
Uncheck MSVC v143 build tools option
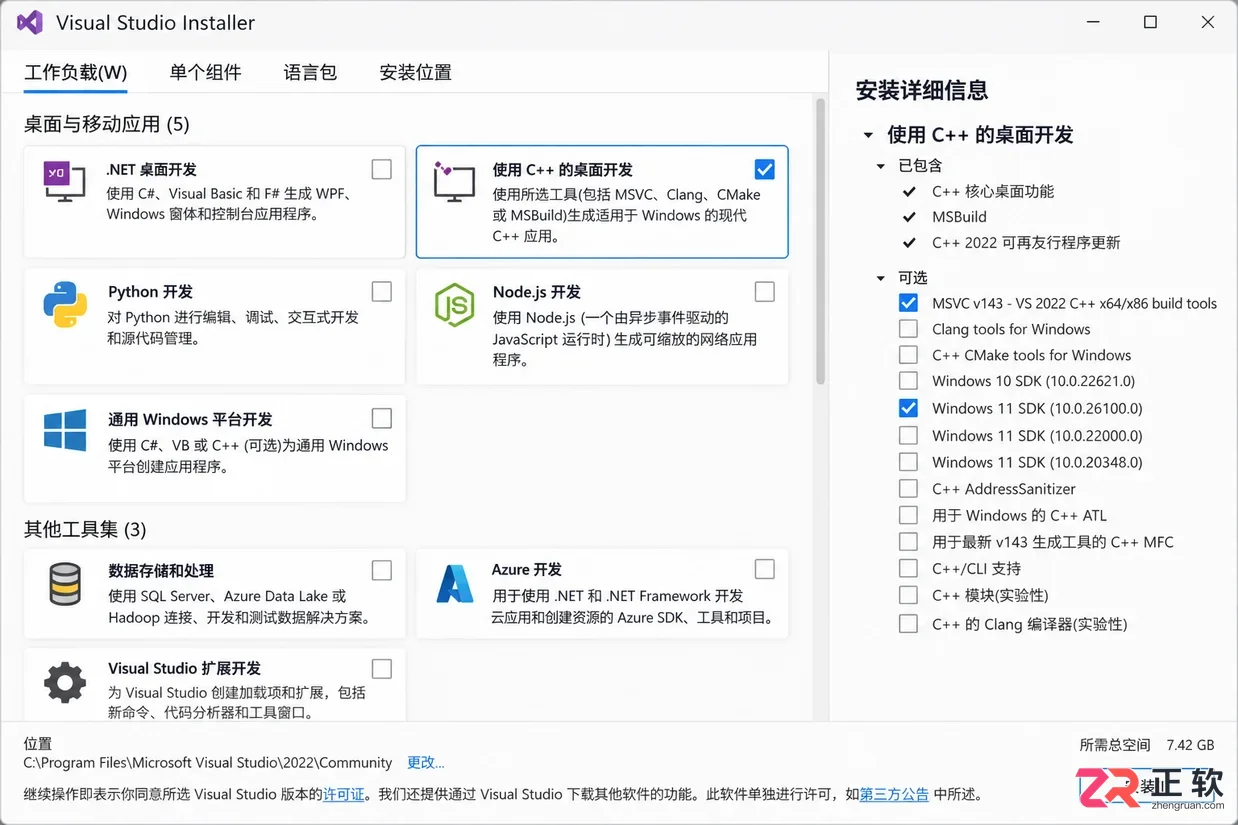coord(908,303)
